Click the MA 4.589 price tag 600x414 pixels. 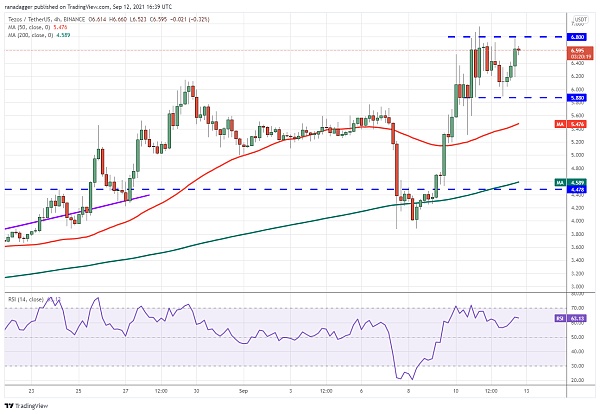click(x=570, y=183)
